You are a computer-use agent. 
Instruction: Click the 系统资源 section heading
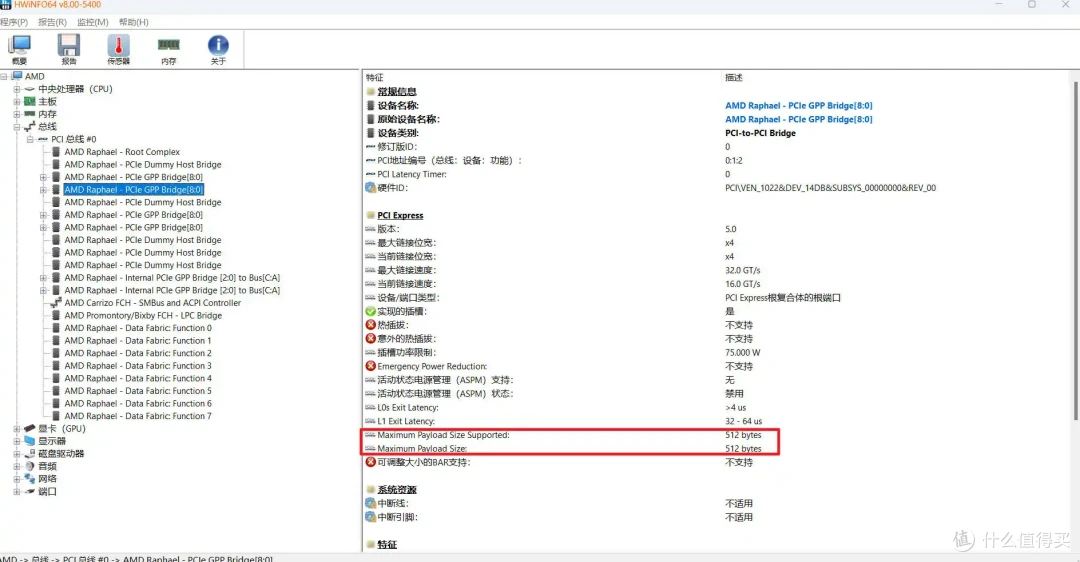397,490
